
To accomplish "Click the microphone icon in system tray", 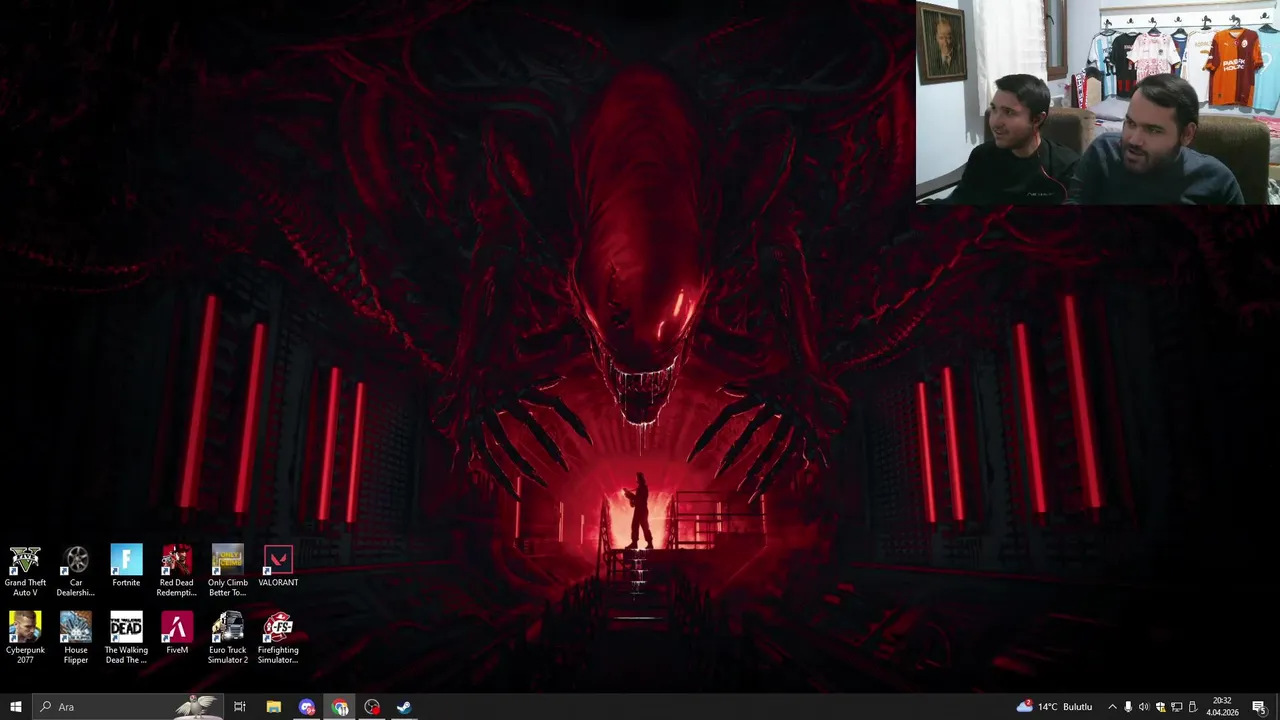I will 1128,707.
